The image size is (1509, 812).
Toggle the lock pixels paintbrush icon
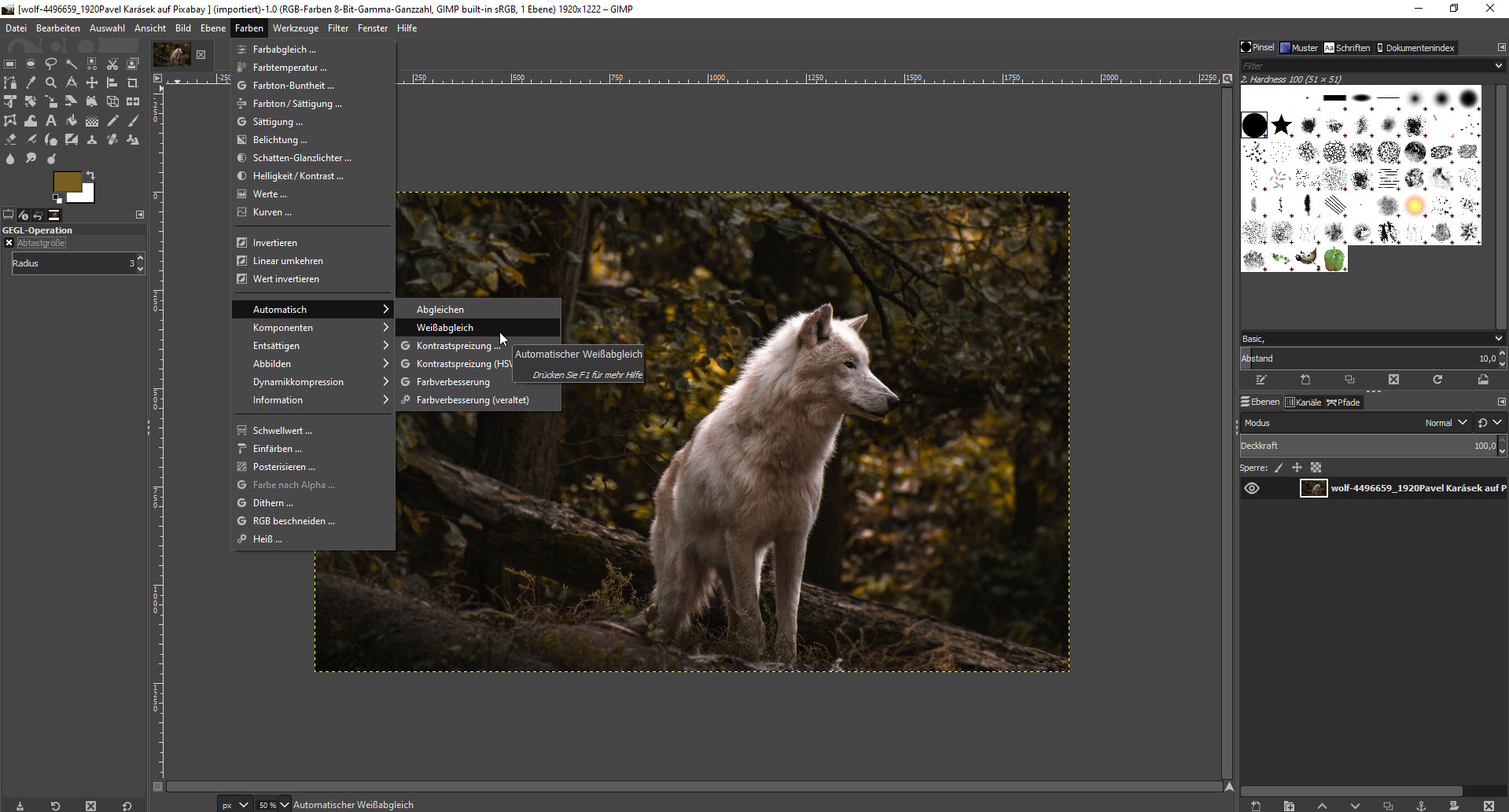pos(1279,468)
